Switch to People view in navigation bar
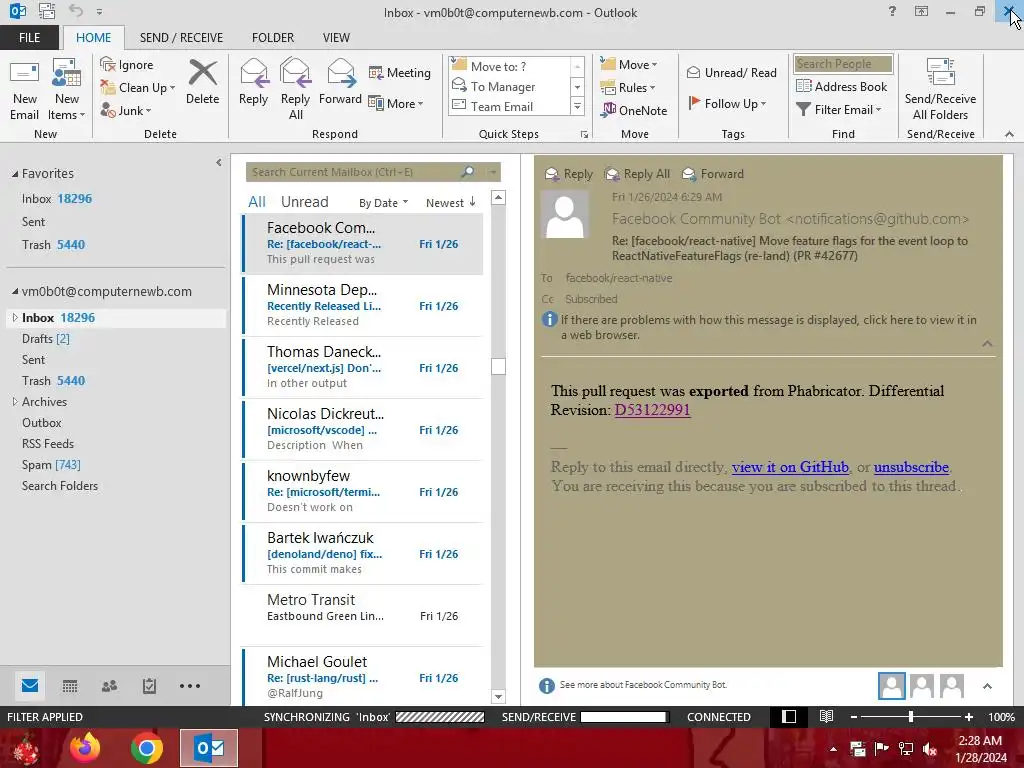The height and width of the screenshot is (768, 1024). pos(110,686)
